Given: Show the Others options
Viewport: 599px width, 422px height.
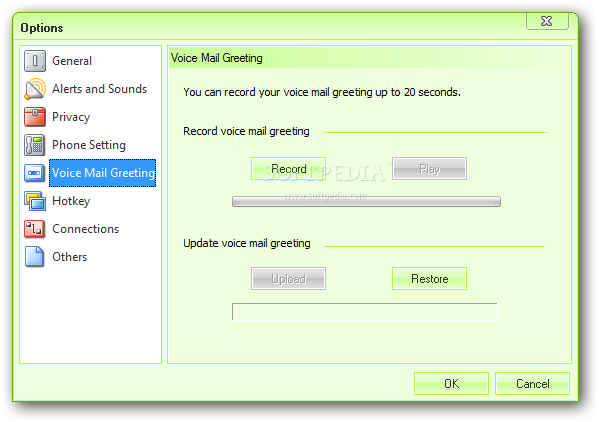Looking at the screenshot, I should 70,257.
